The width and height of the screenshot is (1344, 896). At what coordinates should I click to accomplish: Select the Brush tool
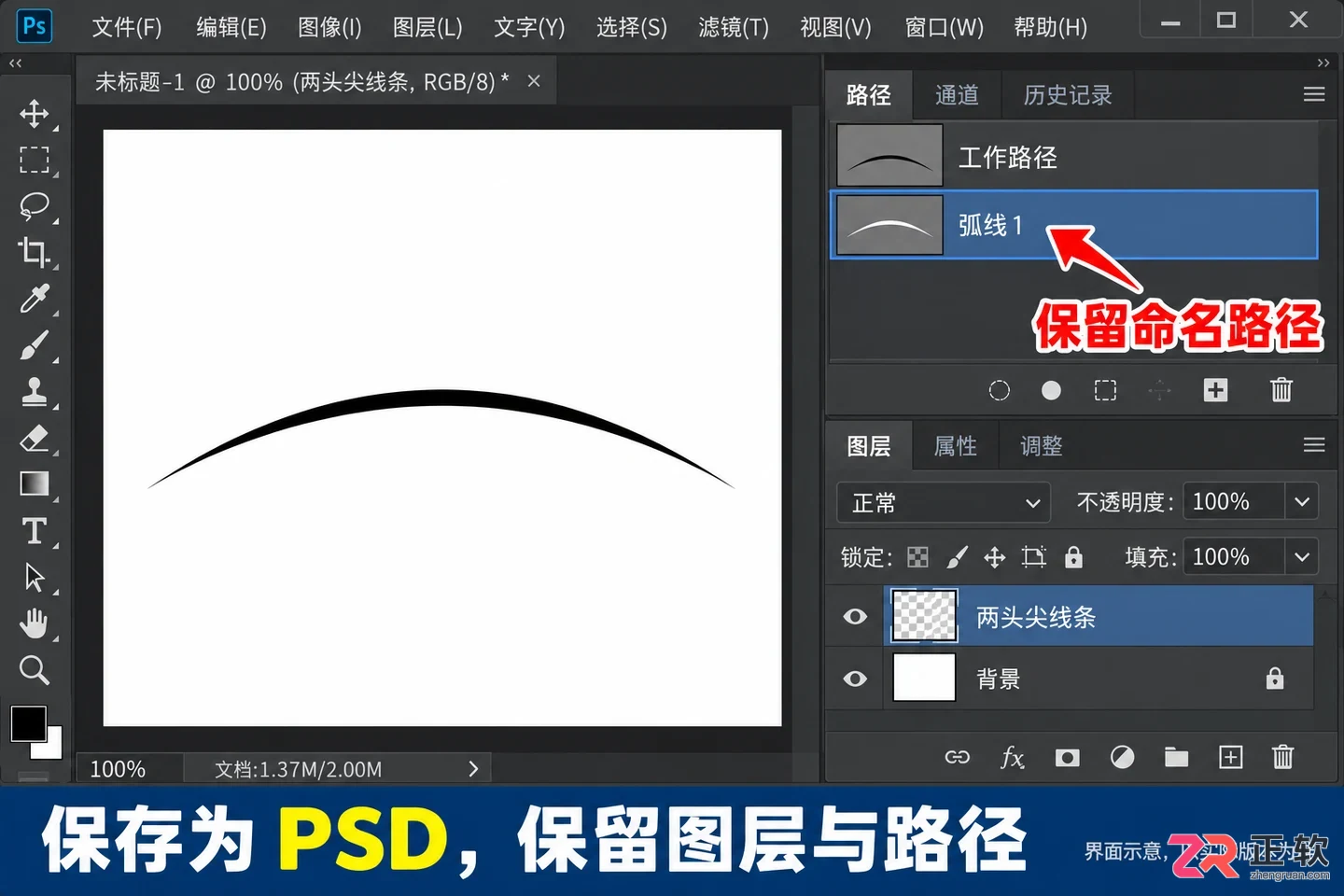point(35,345)
